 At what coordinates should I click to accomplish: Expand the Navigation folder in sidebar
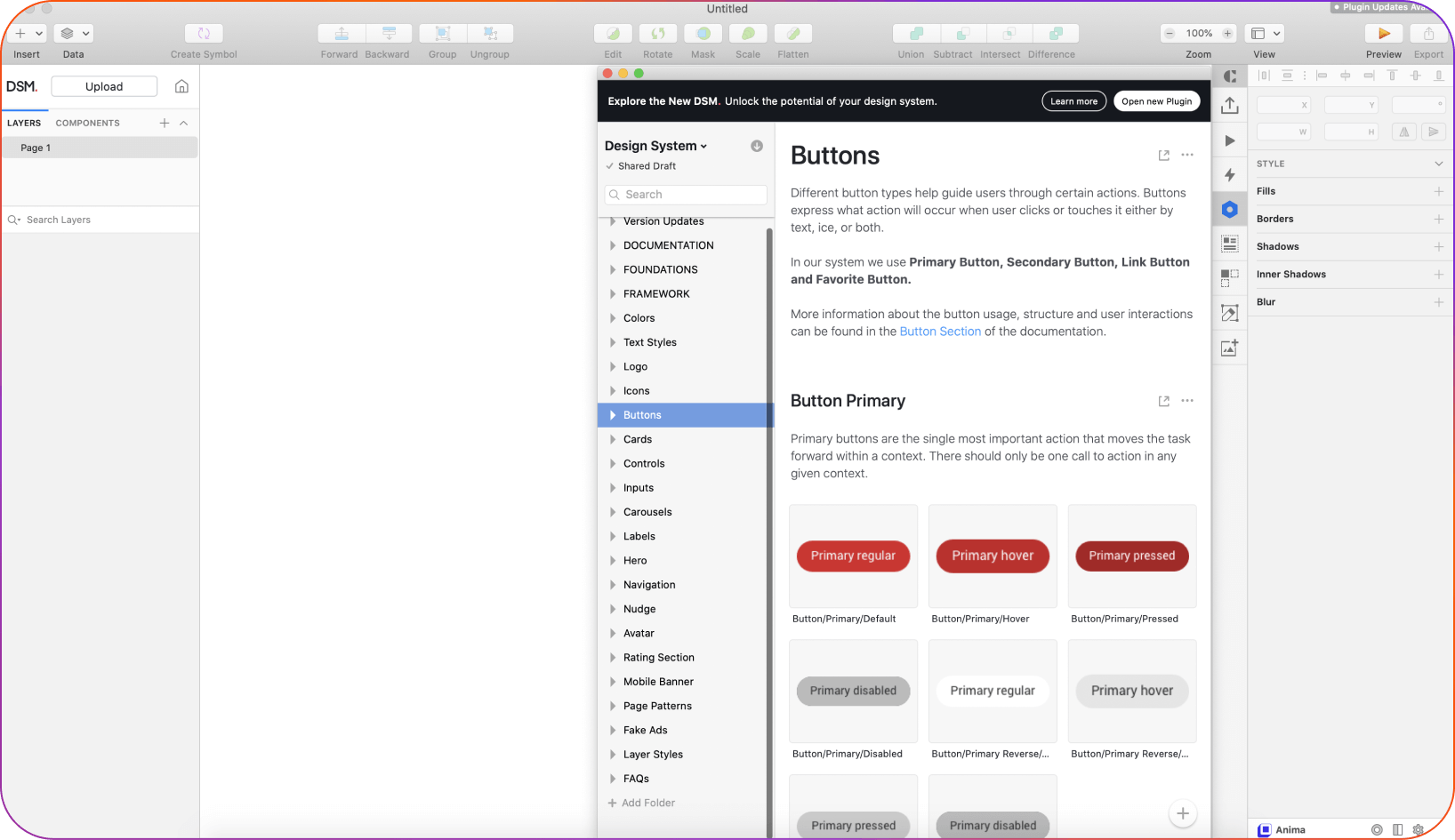[x=613, y=585]
